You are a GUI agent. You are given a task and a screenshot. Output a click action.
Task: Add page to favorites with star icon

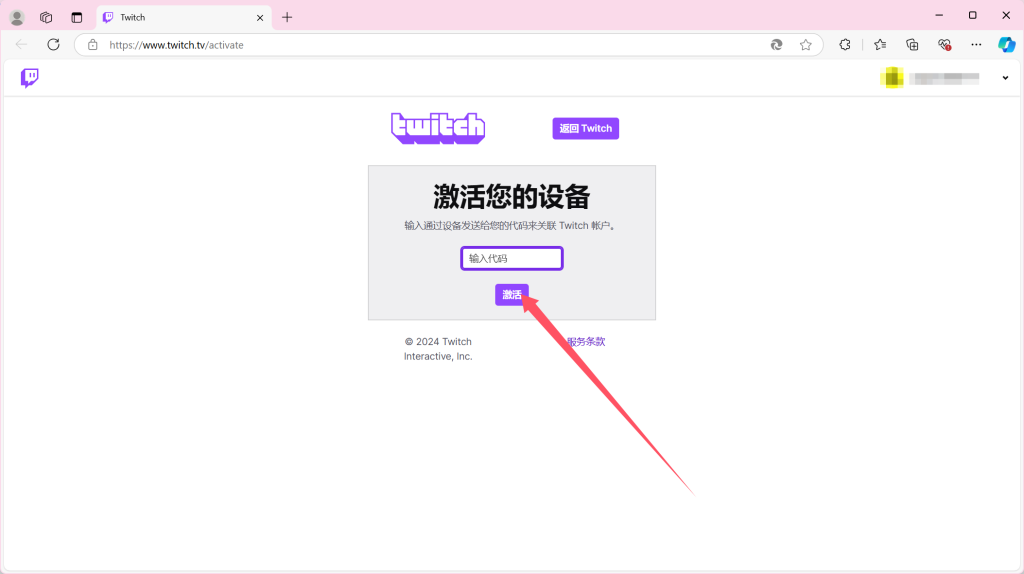(806, 45)
